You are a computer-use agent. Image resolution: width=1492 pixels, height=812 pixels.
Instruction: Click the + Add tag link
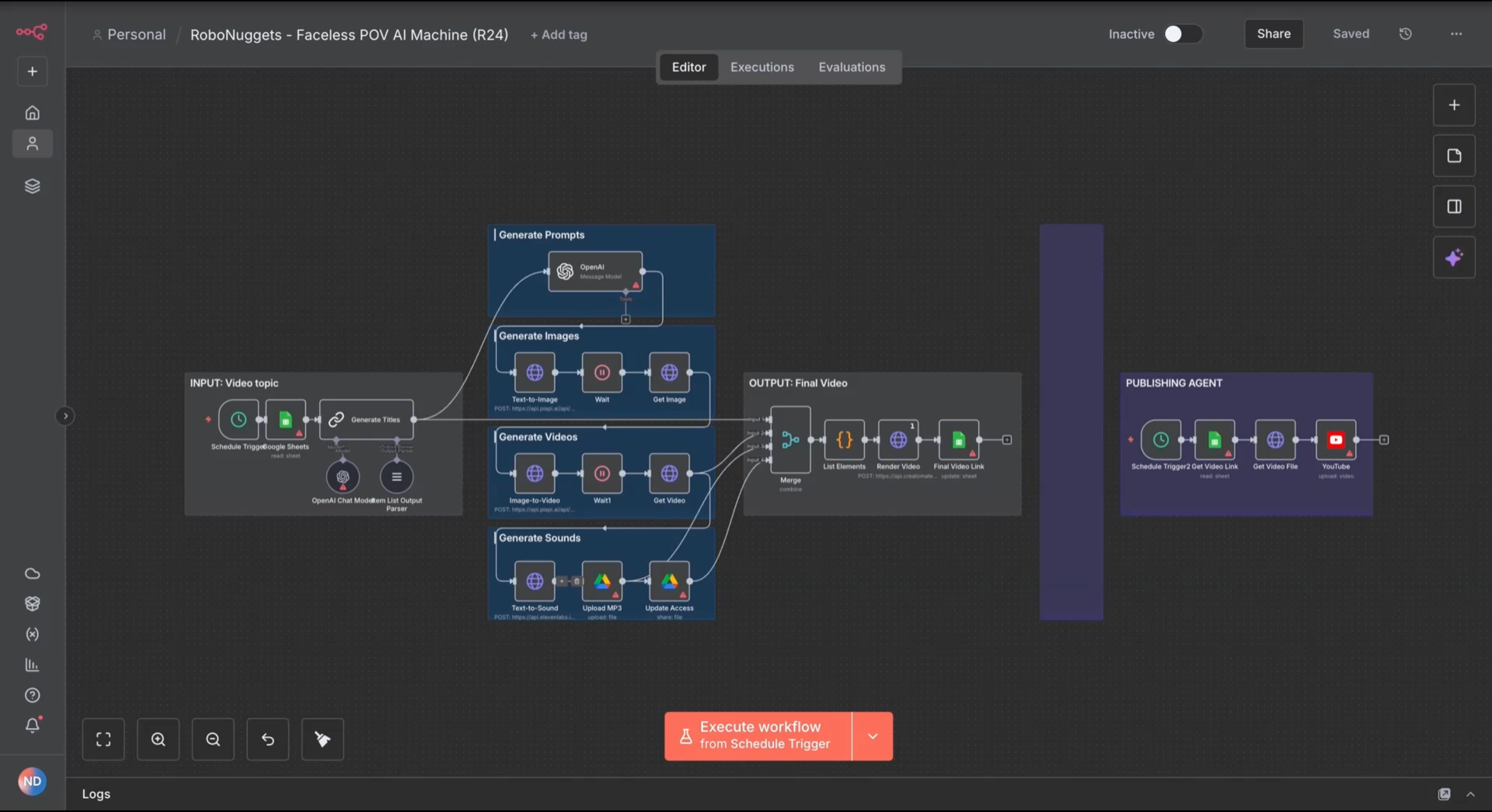coord(558,35)
